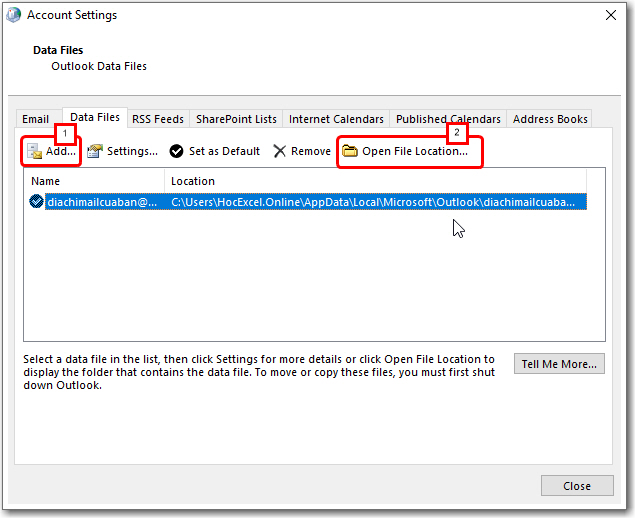Open the RSS Feeds tab
This screenshot has width=635, height=518.
[x=158, y=119]
